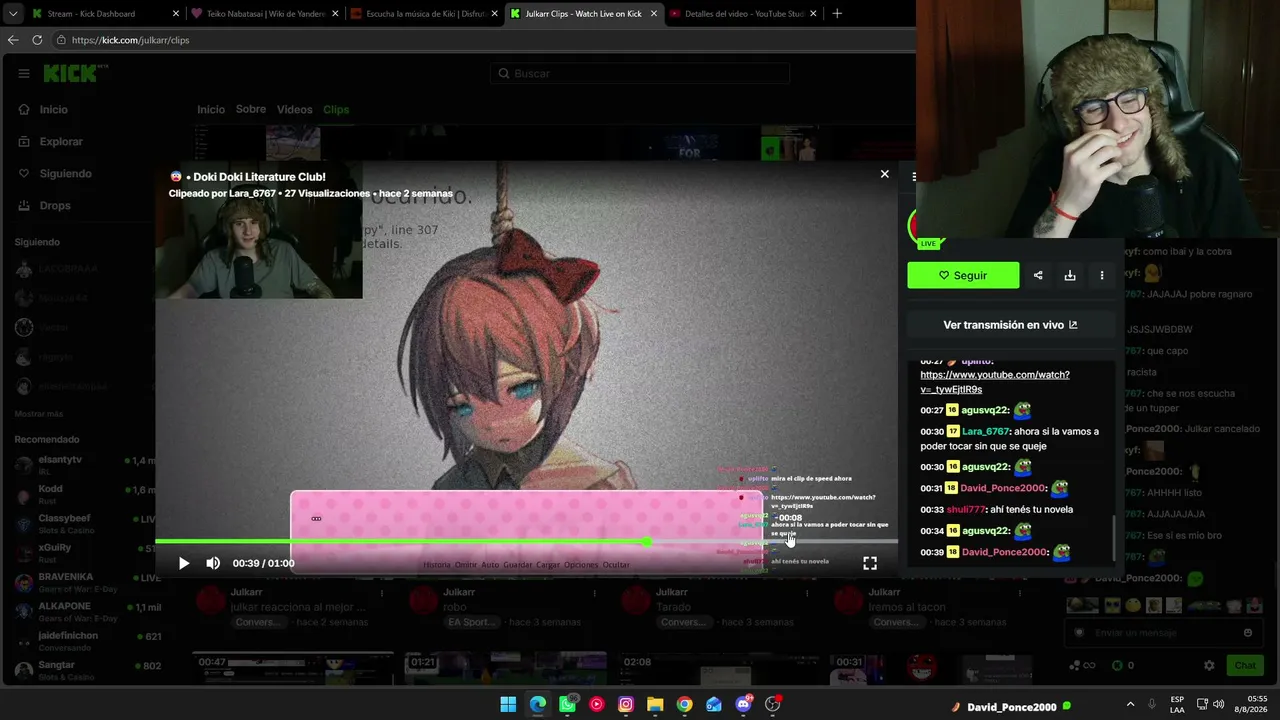Viewport: 1280px width, 720px height.
Task: Click the clip chat replay scrollbar
Action: click(1113, 538)
